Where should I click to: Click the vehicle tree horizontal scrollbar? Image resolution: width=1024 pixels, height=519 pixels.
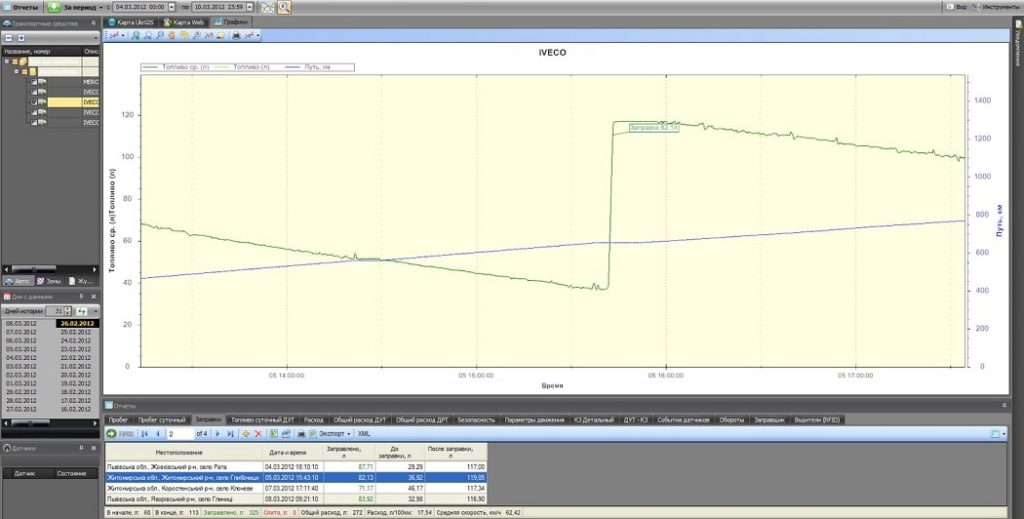tap(50, 269)
